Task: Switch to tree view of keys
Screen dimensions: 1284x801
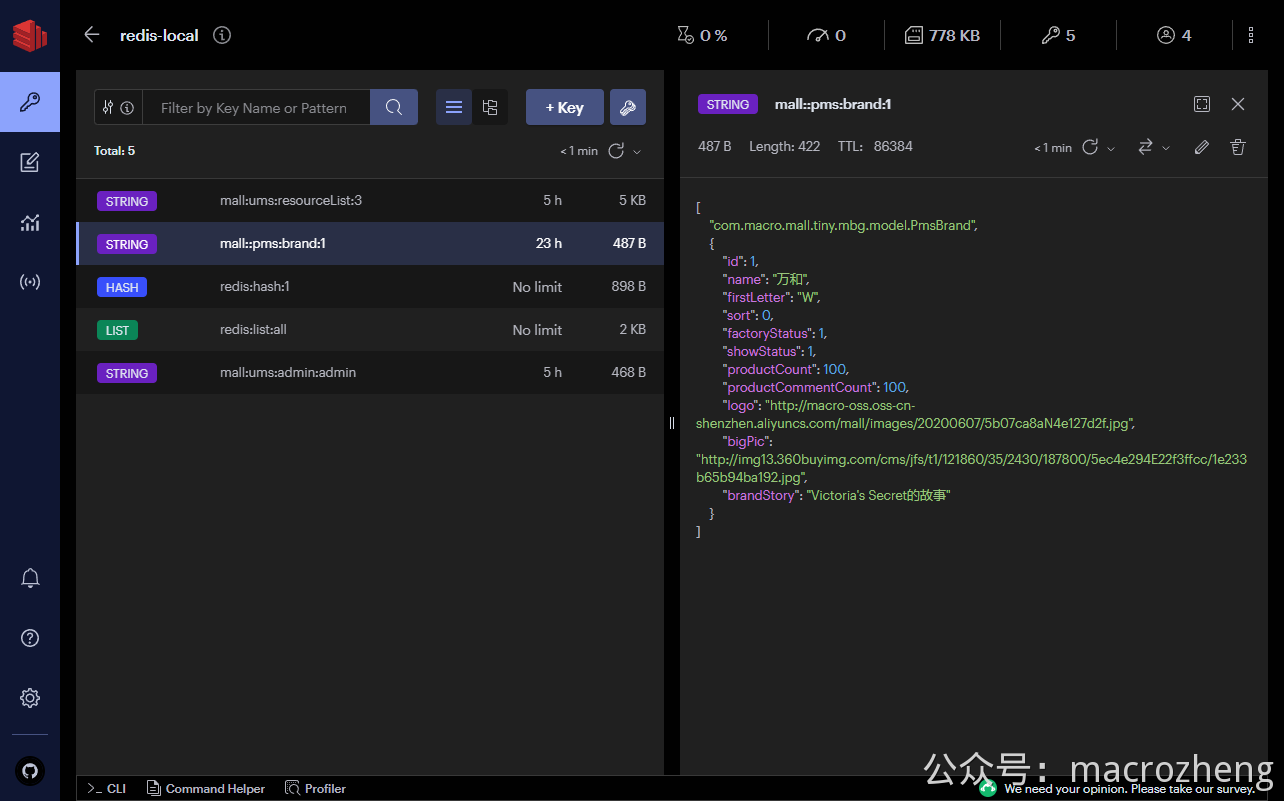Action: (490, 108)
